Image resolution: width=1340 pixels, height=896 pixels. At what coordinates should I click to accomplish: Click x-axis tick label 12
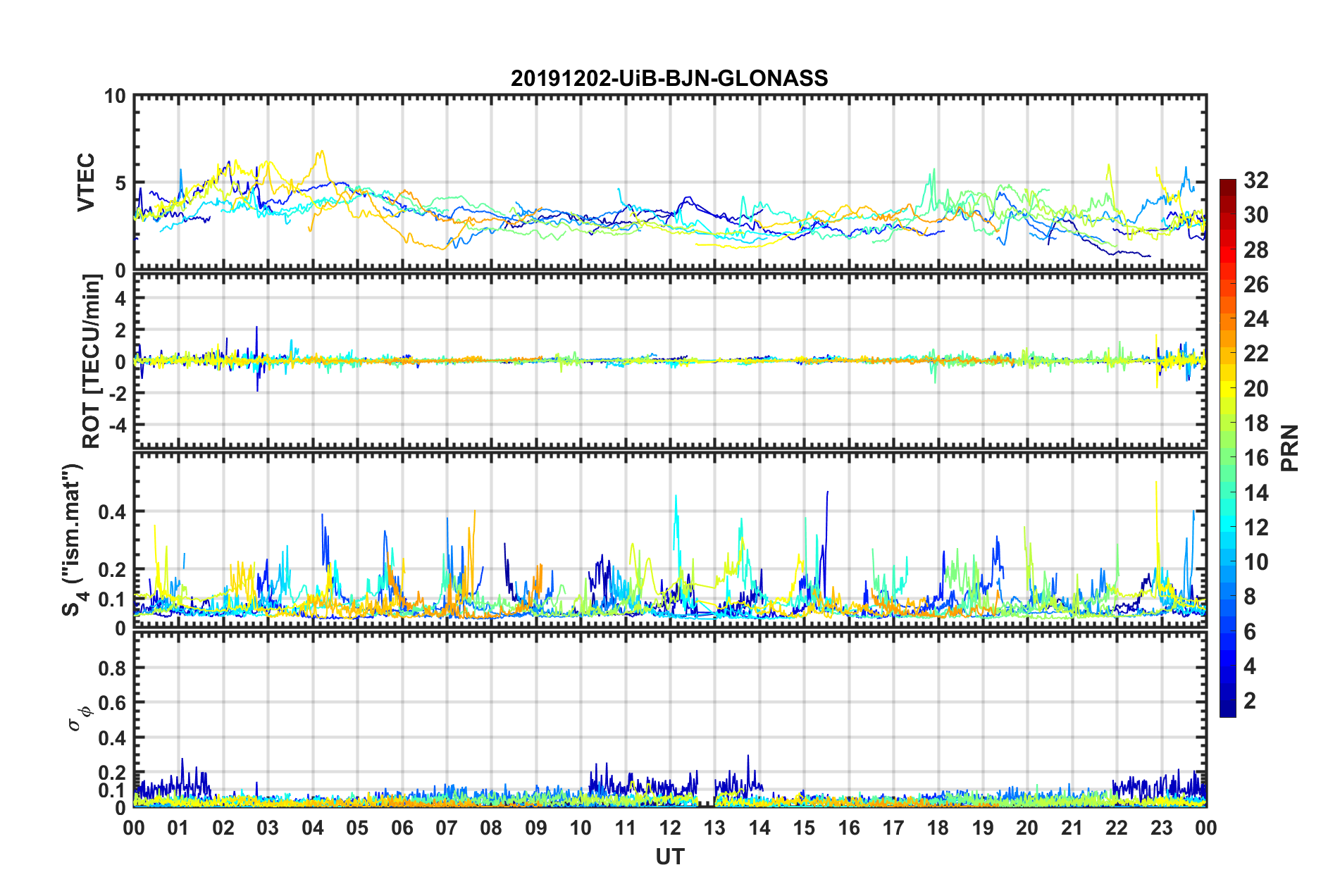click(670, 828)
